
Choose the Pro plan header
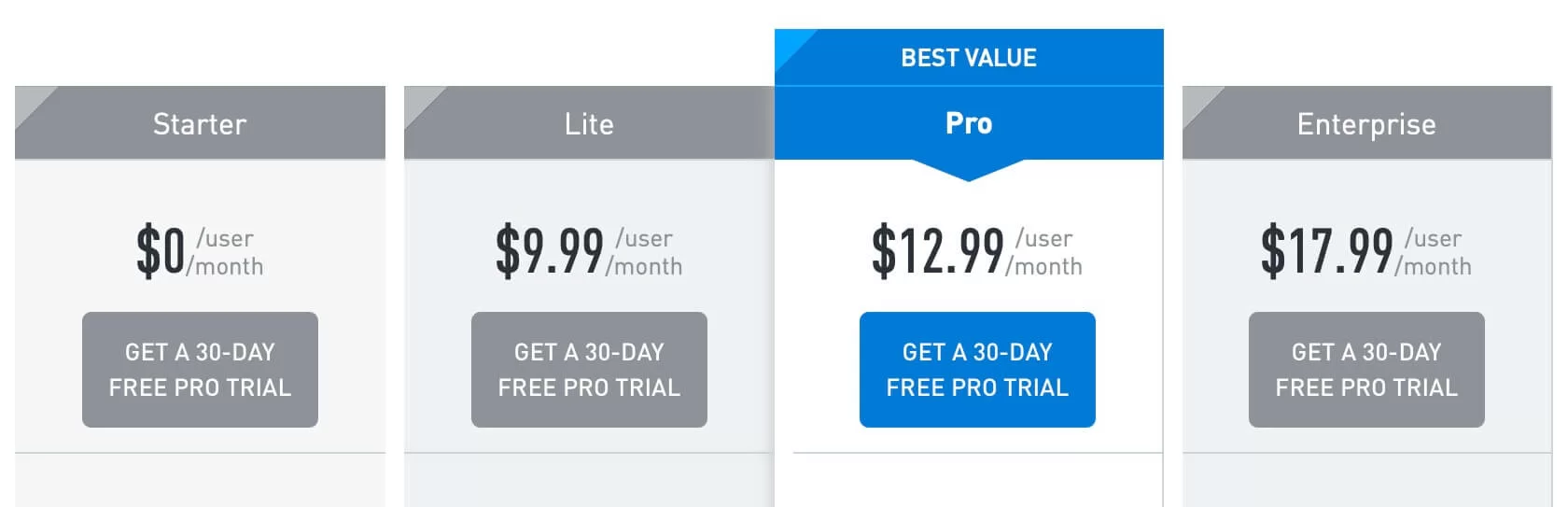pyautogui.click(x=969, y=123)
